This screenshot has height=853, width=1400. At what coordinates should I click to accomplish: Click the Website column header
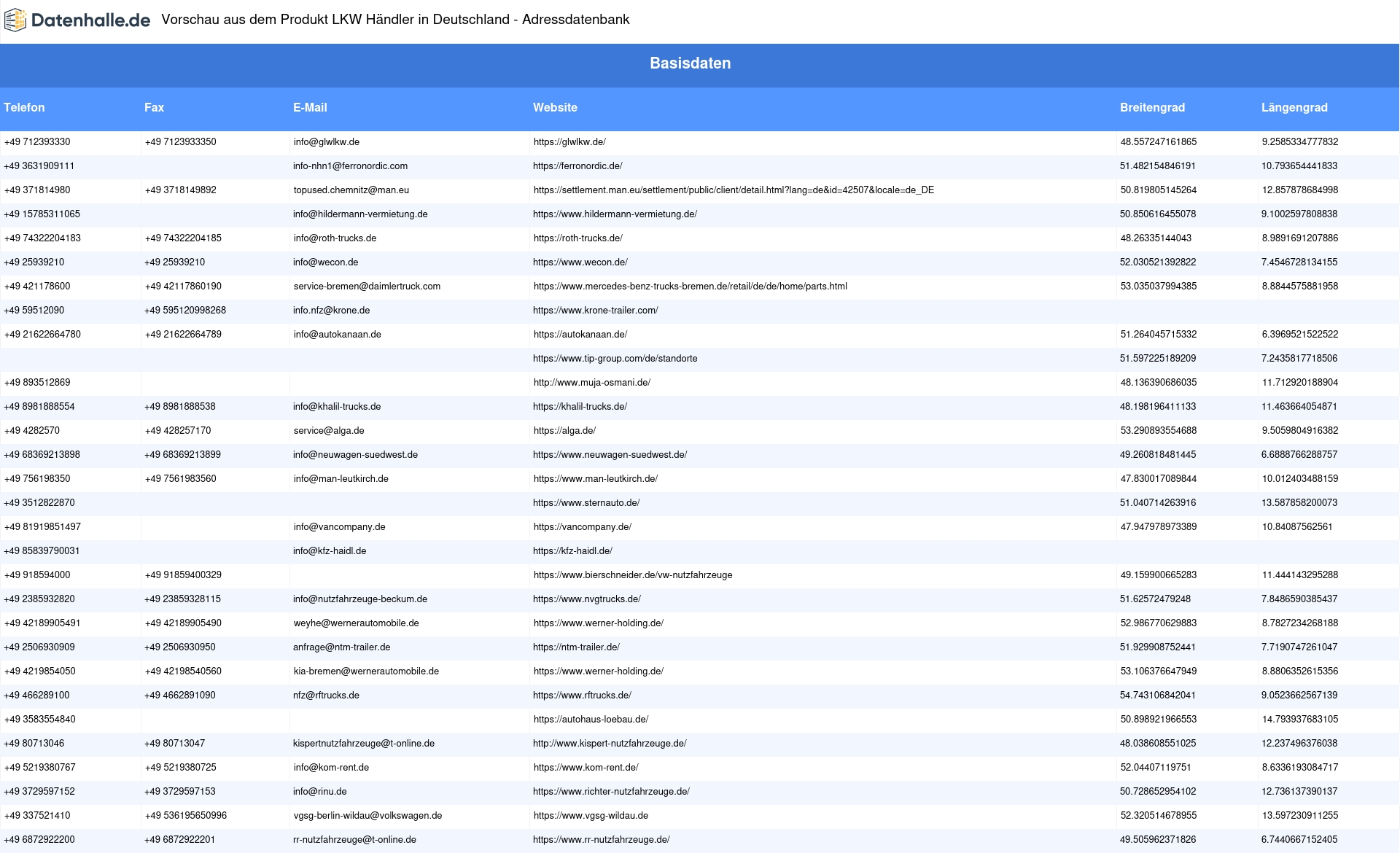click(555, 107)
